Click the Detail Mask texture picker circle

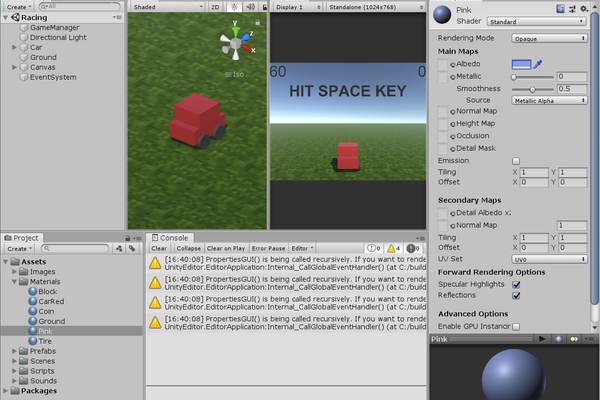pyautogui.click(x=453, y=149)
